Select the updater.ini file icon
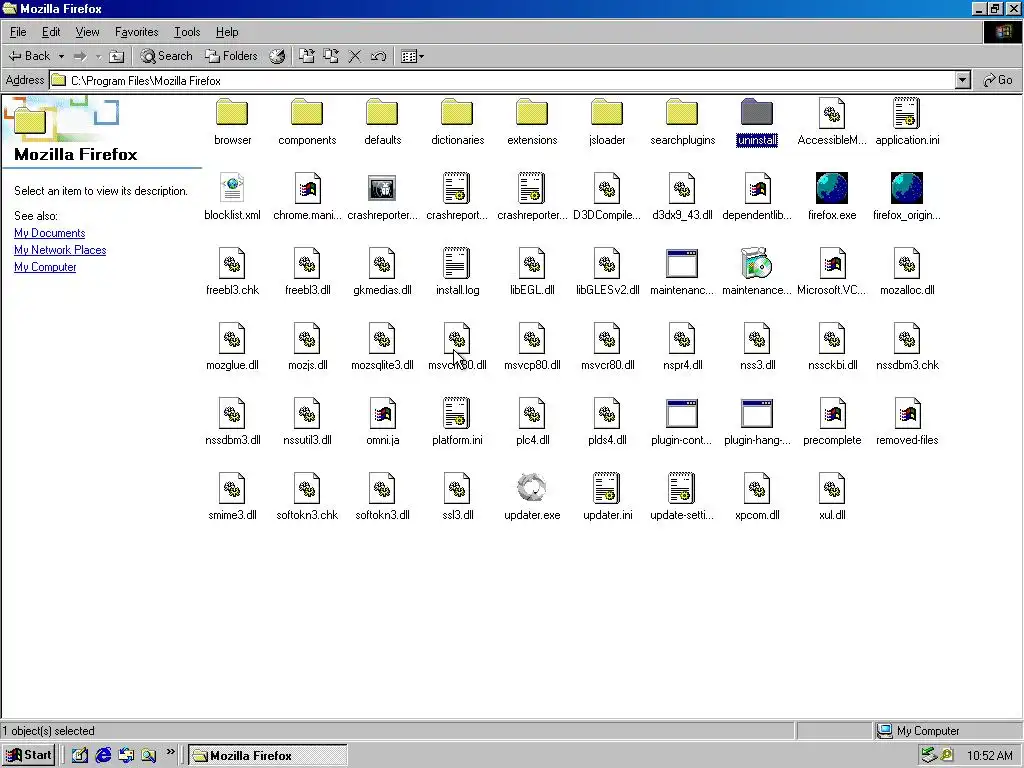Image resolution: width=1024 pixels, height=768 pixels. (x=607, y=488)
